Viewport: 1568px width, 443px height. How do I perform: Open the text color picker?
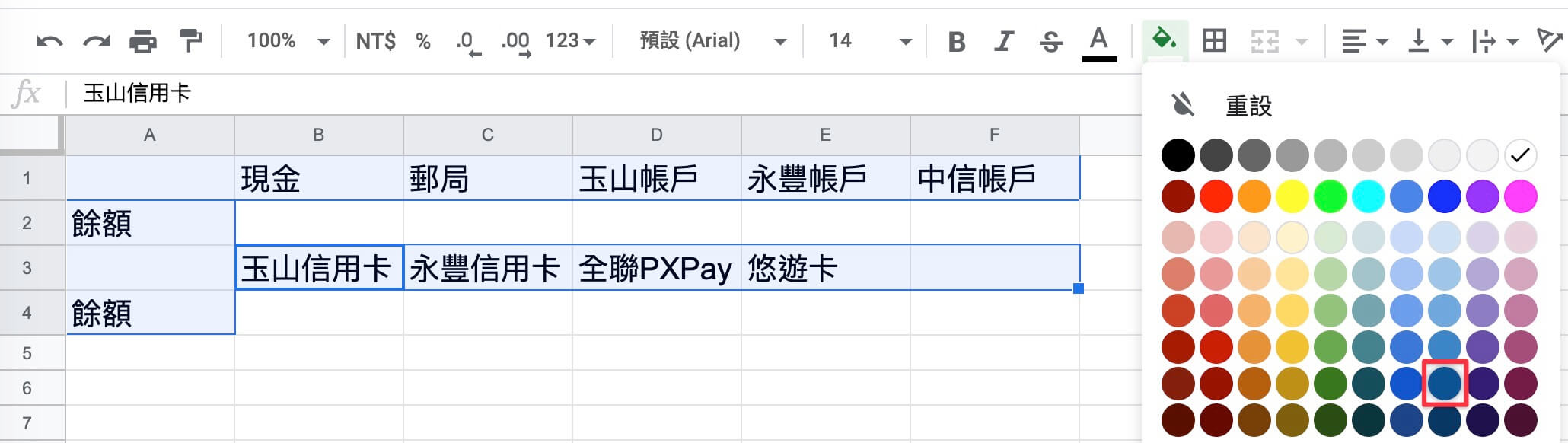coord(1098,43)
